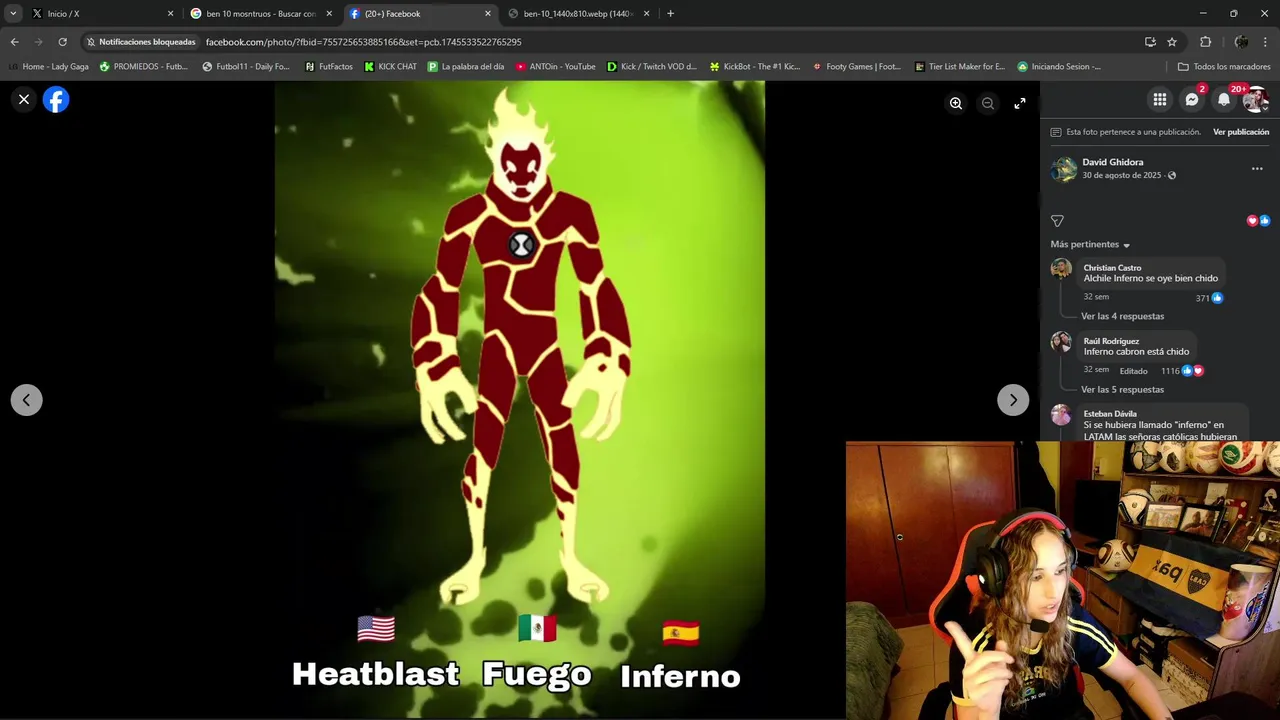Open the Facebook menu grid

(x=1160, y=99)
